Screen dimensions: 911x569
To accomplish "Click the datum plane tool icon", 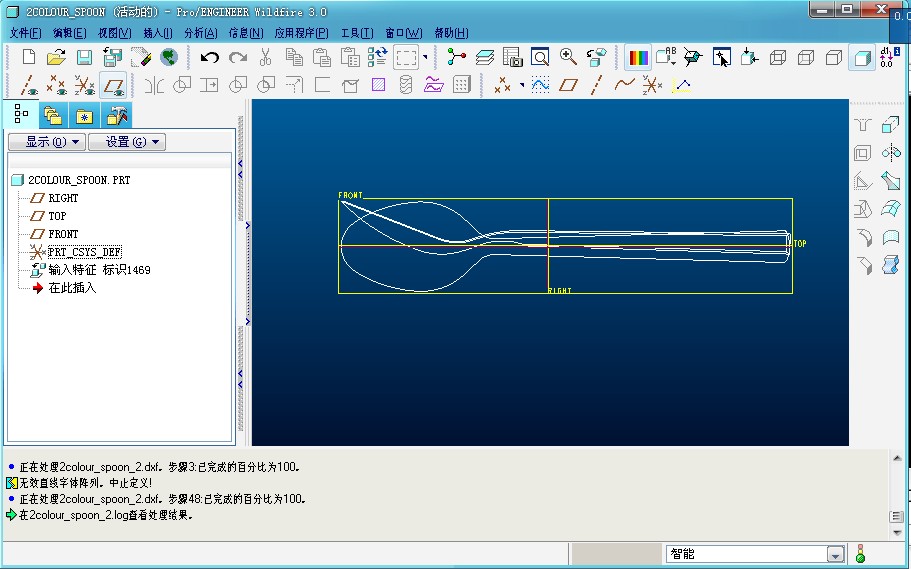I will pyautogui.click(x=568, y=85).
